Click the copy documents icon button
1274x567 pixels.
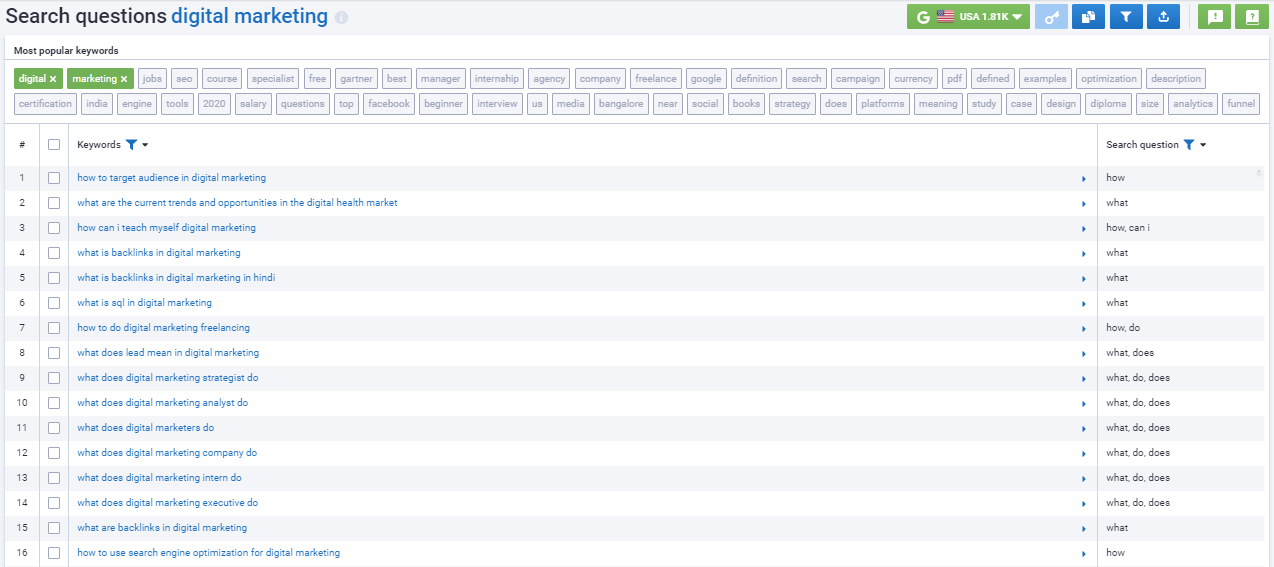tap(1088, 17)
